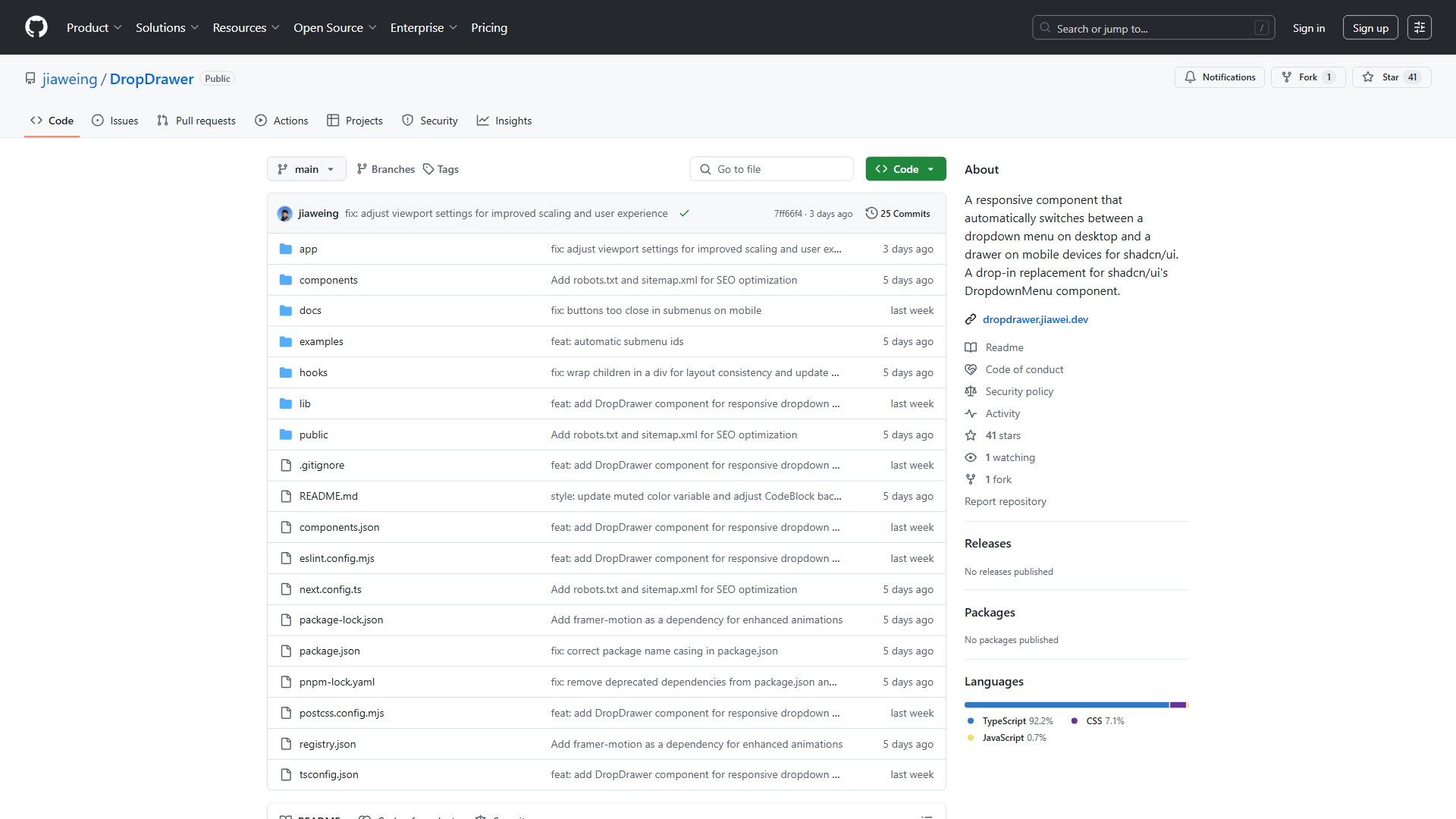
Task: Open the next.config.ts file name
Action: pyautogui.click(x=331, y=589)
